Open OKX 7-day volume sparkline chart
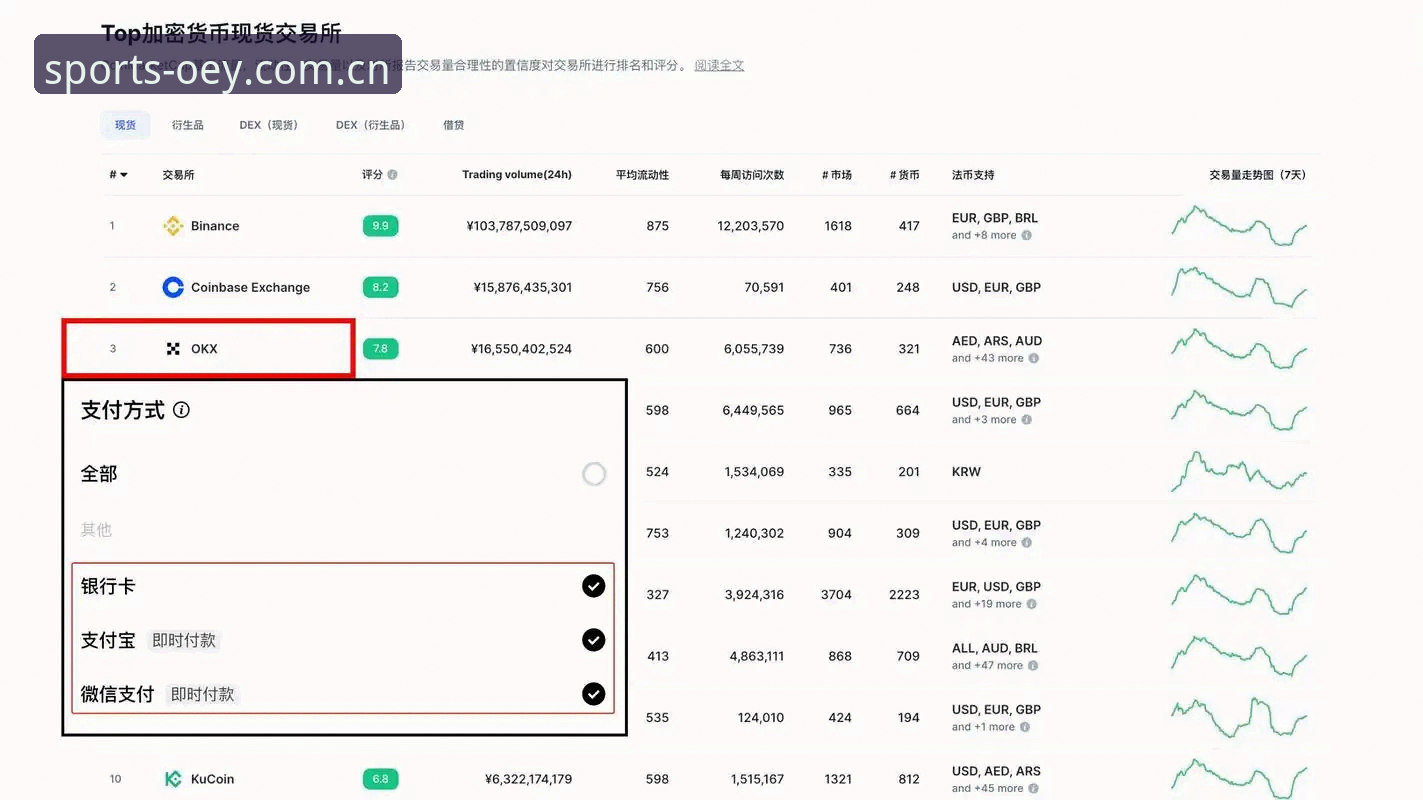Screen dimensions: 1423x800 [1239, 349]
